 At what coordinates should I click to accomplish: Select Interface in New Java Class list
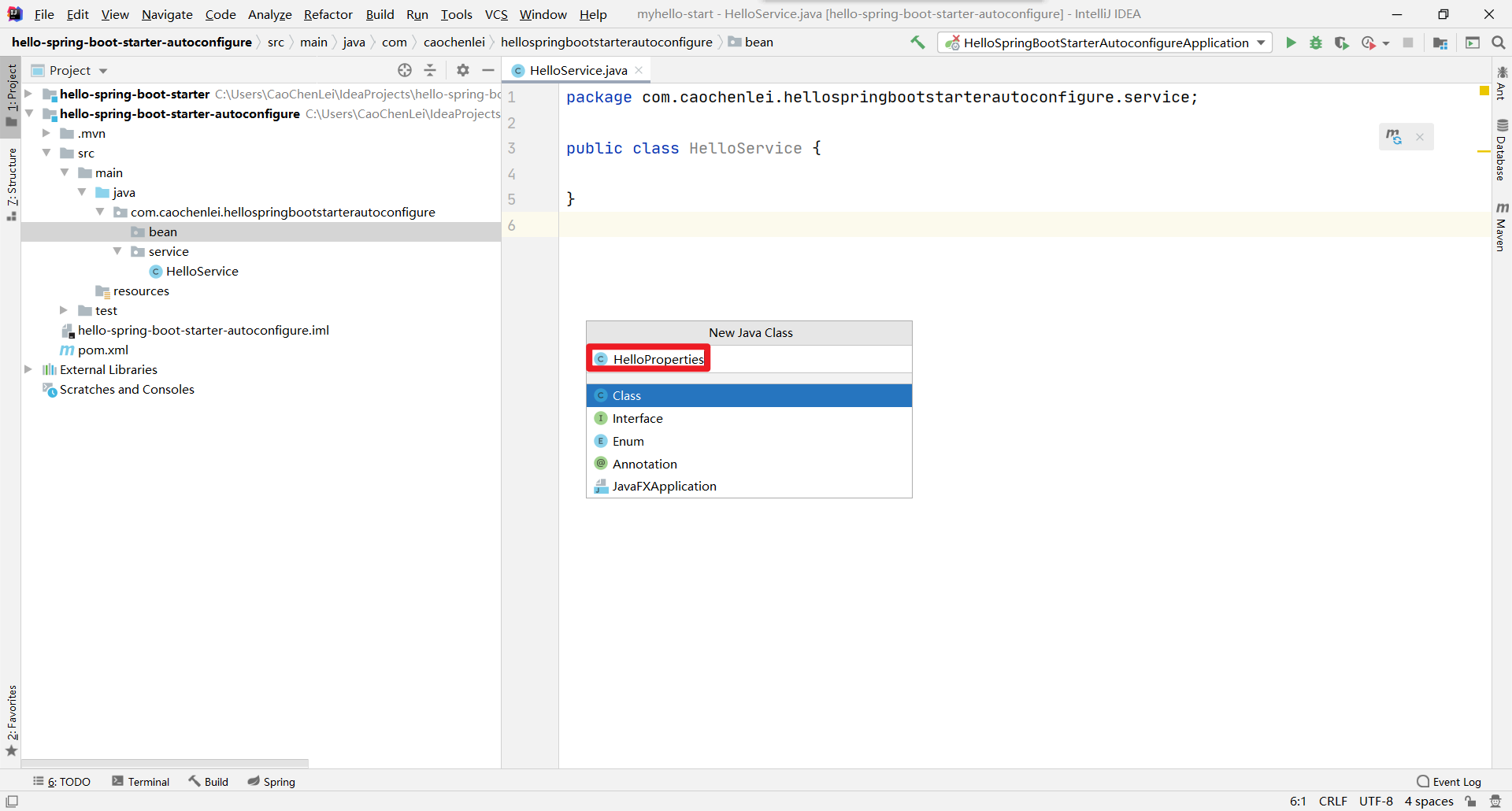(x=749, y=418)
